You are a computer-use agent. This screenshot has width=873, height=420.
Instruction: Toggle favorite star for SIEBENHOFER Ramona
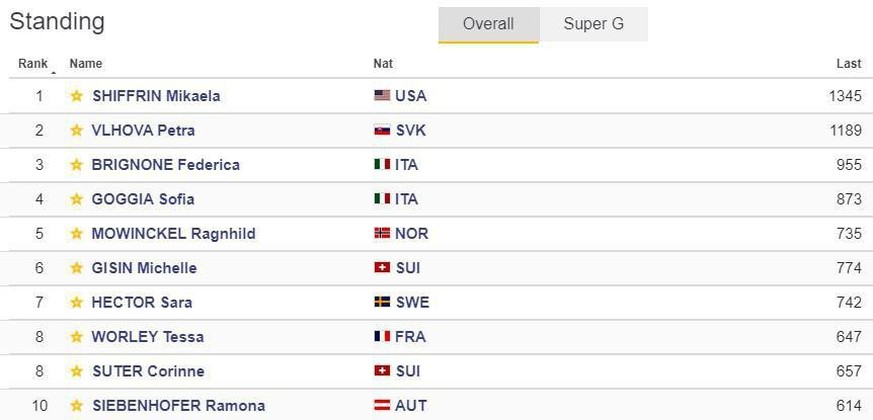(x=77, y=406)
